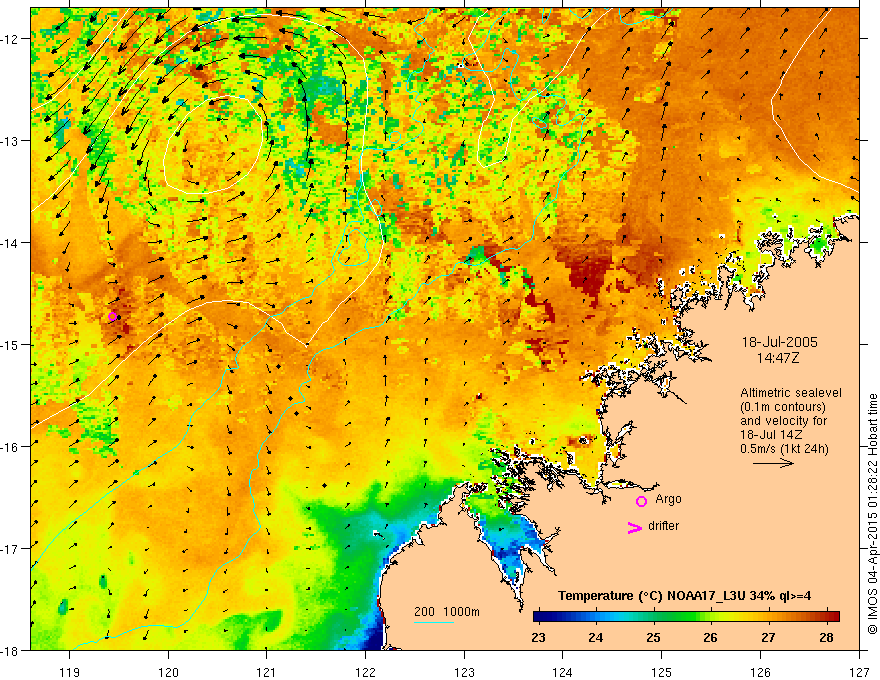Click the '200 1000m' depth contour label
Viewport: 880px width, 680px height.
click(x=447, y=612)
